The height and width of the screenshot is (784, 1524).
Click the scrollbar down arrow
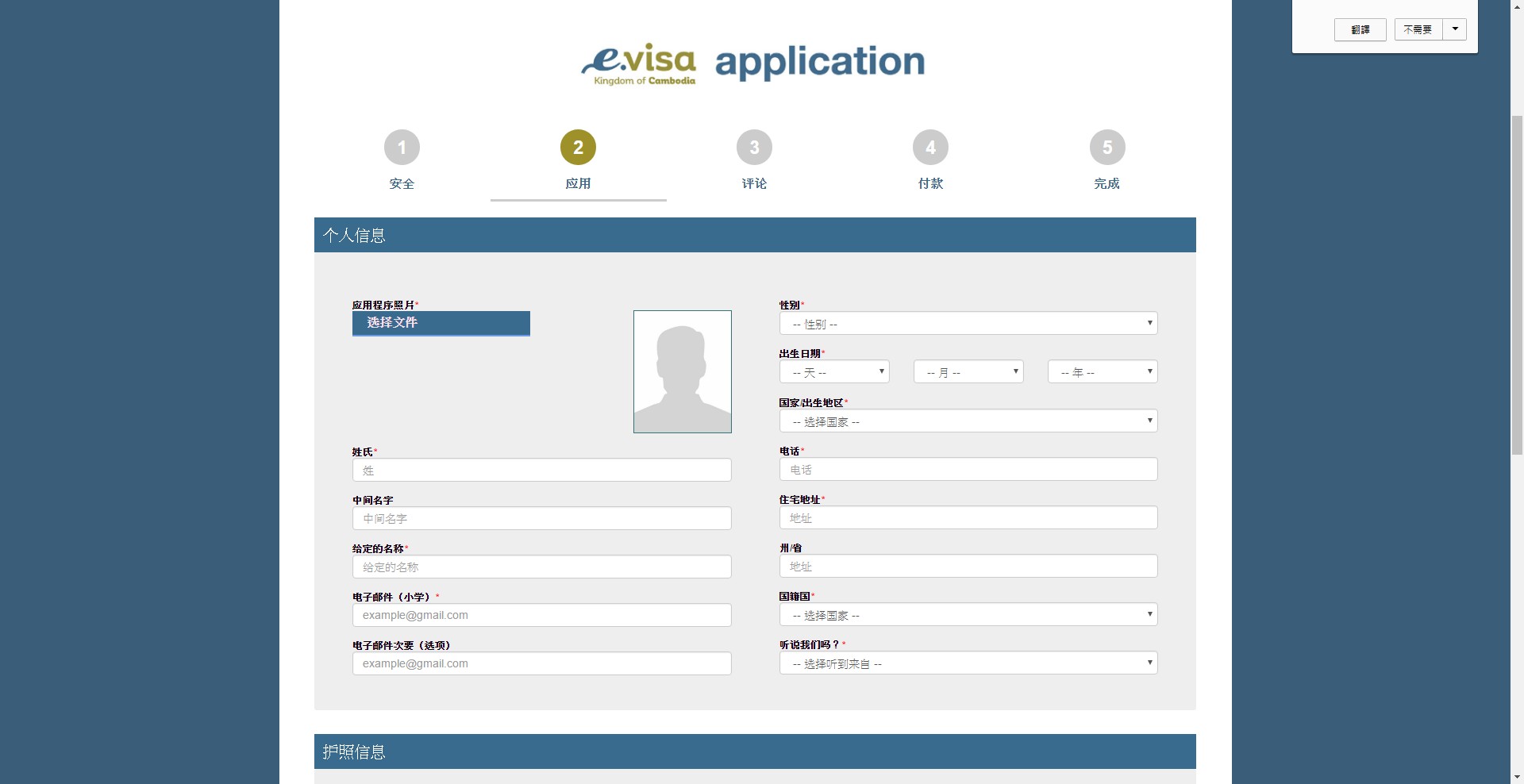(1517, 777)
